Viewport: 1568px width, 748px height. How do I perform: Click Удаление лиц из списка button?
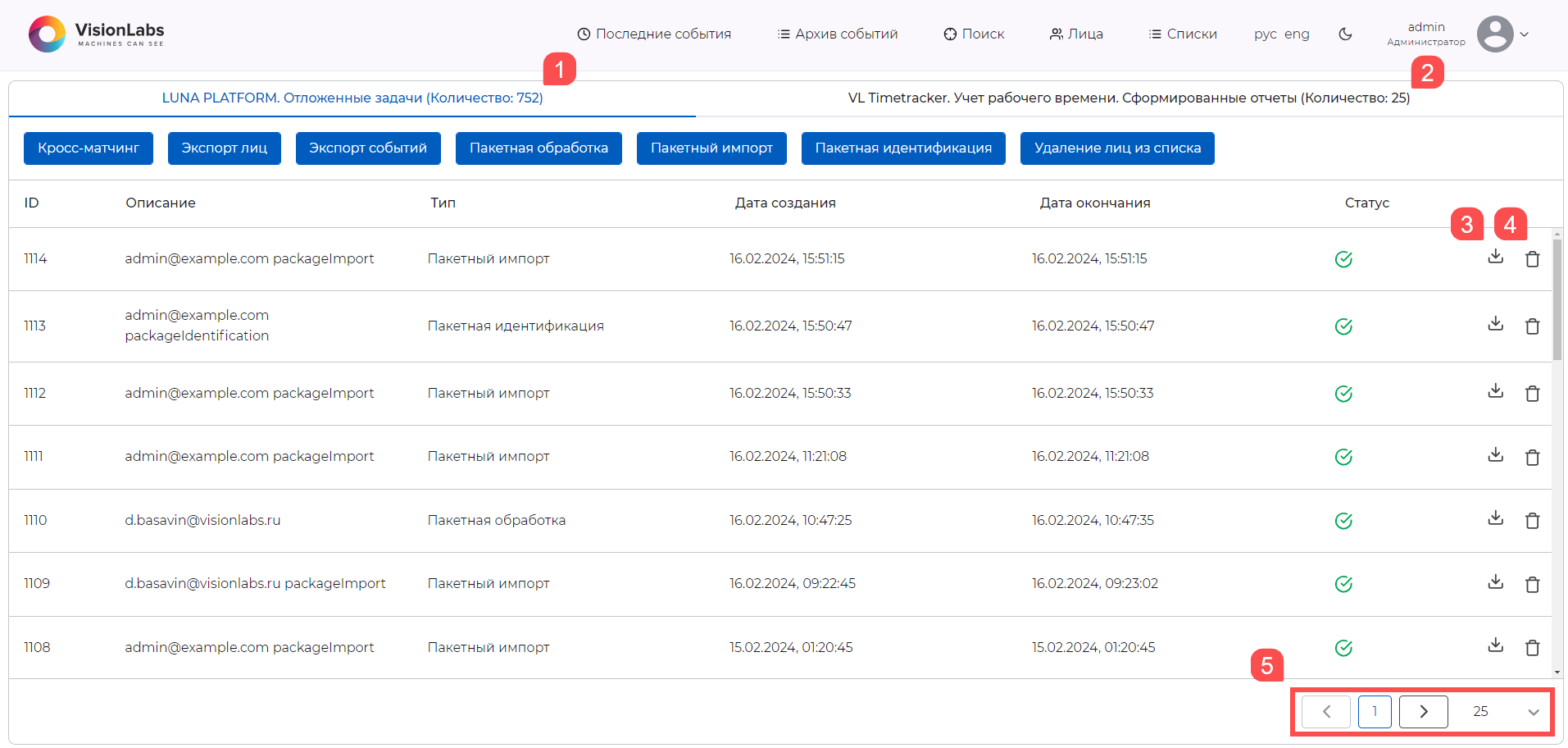pos(1117,148)
